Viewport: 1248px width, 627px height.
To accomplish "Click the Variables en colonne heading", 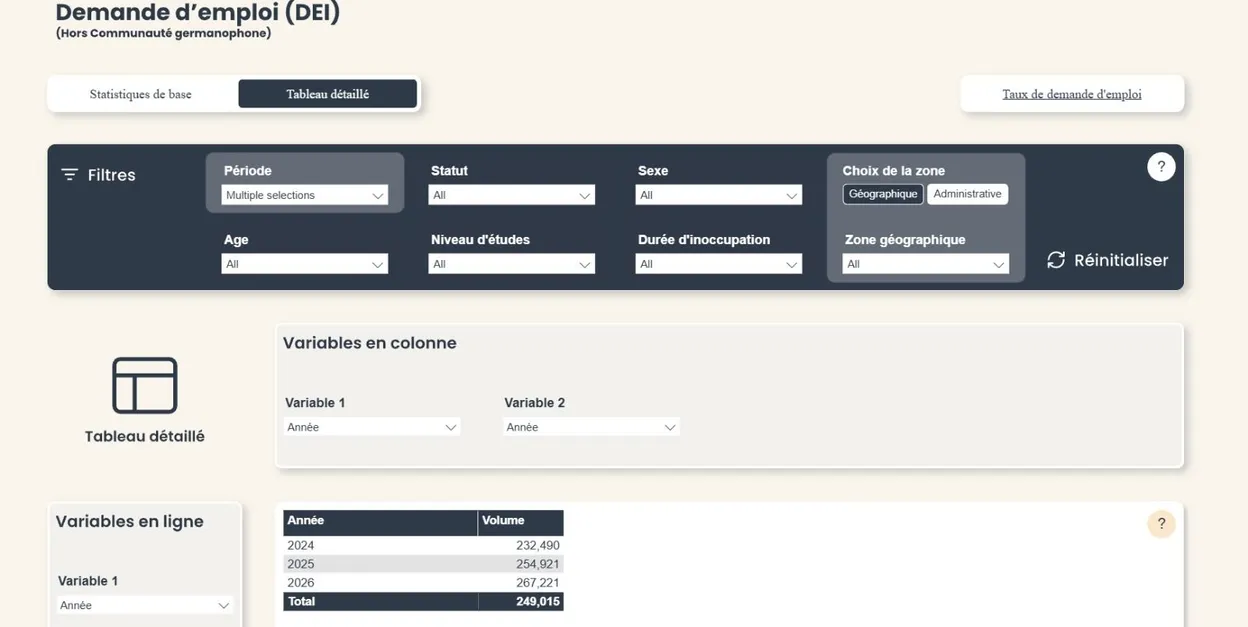I will tap(370, 343).
